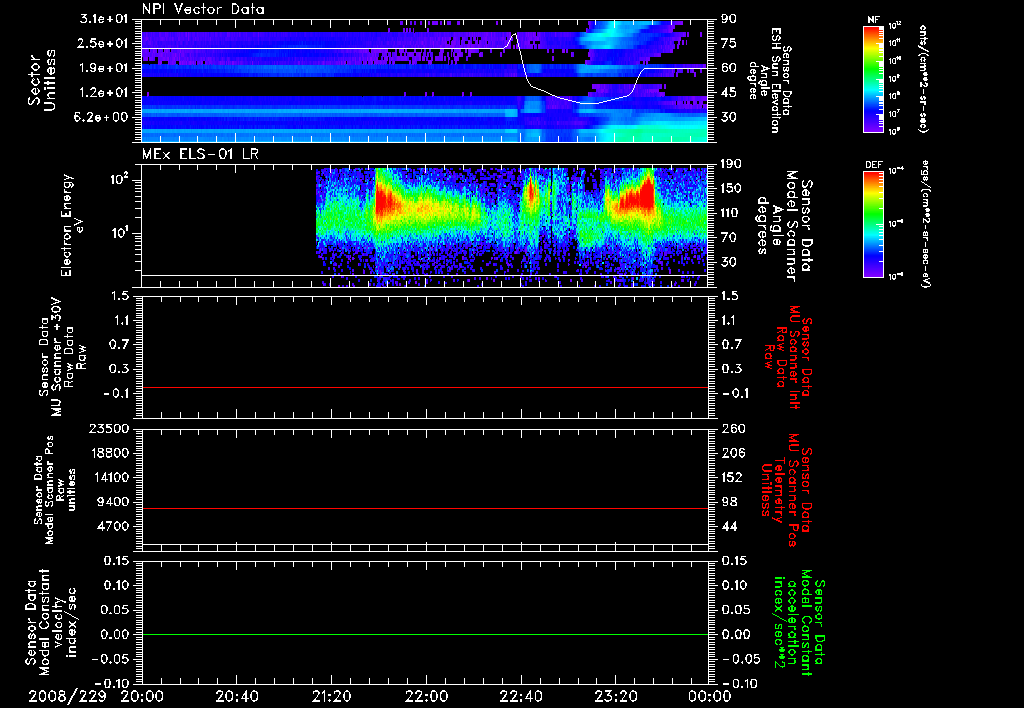1024x708 pixels.
Task: Click the 98 telemetry tick label
Action: point(729,502)
